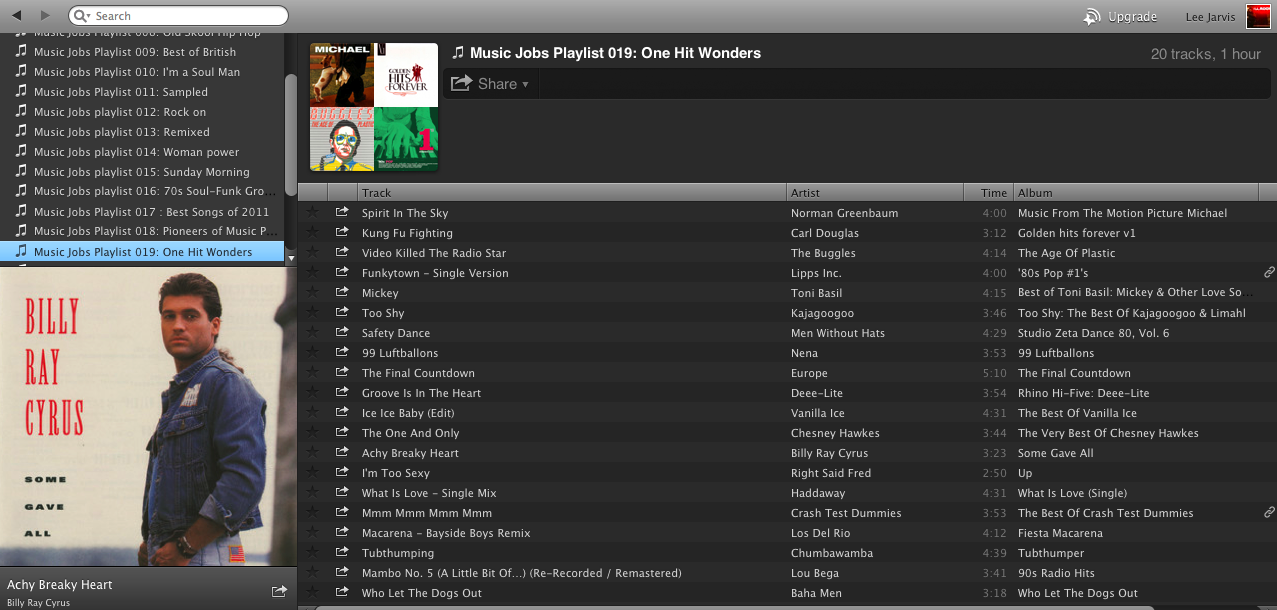The width and height of the screenshot is (1277, 610).
Task: Share icon for The One And Only
Action: [x=342, y=432]
